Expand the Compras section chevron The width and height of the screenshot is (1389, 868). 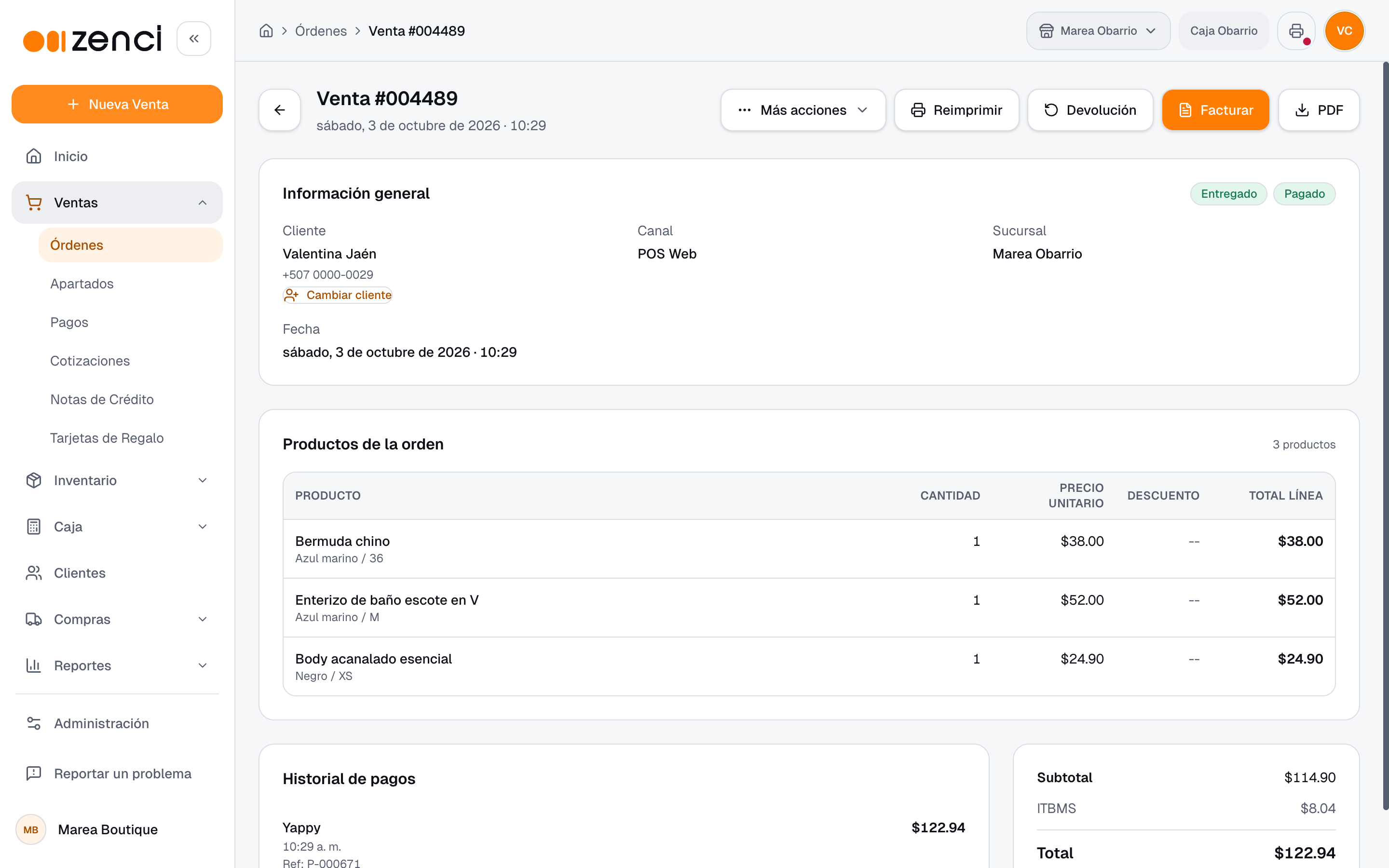pos(203,620)
